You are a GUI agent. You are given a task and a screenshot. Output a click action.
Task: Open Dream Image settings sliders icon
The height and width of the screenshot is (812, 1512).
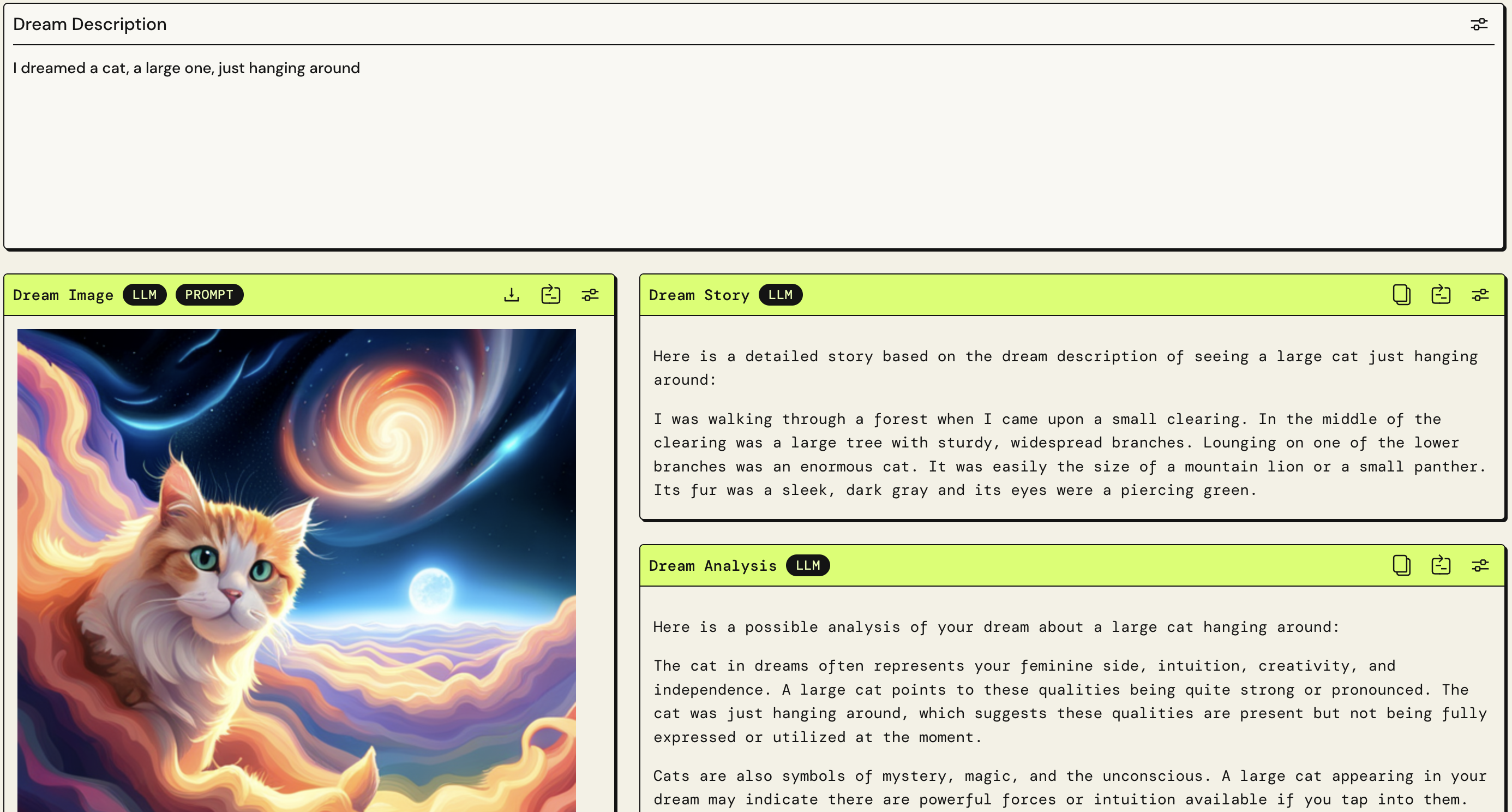pyautogui.click(x=590, y=295)
